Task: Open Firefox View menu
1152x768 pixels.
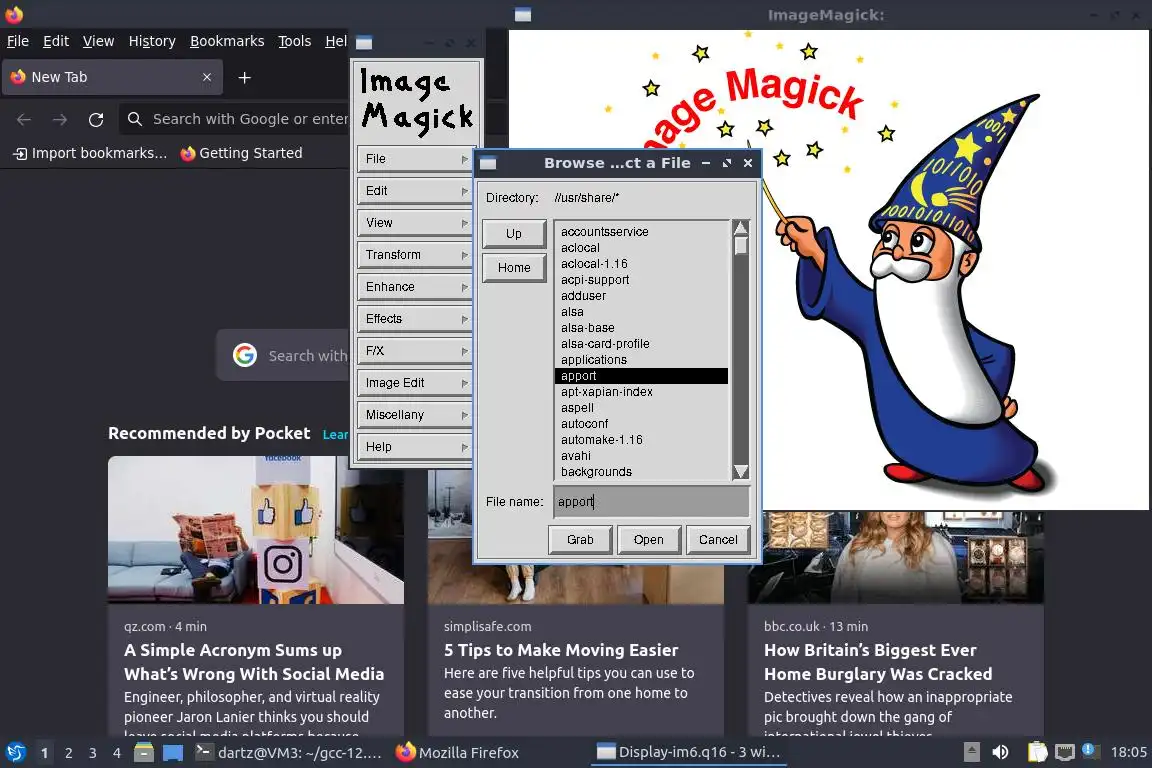Action: (98, 41)
